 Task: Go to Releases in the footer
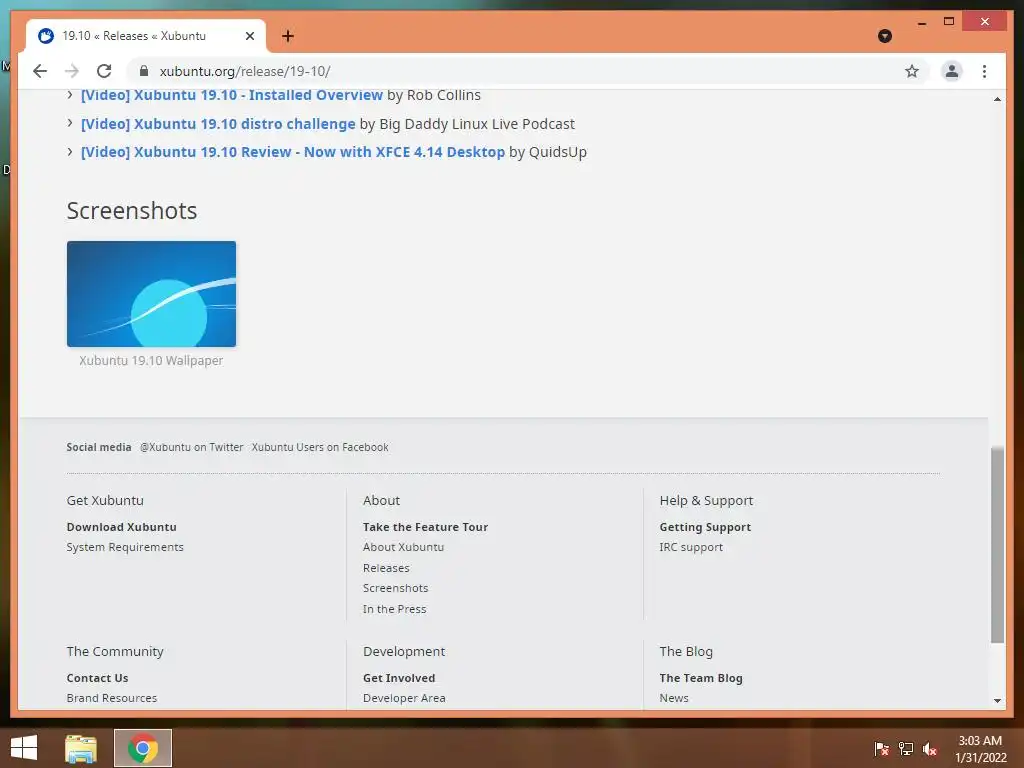(x=386, y=568)
